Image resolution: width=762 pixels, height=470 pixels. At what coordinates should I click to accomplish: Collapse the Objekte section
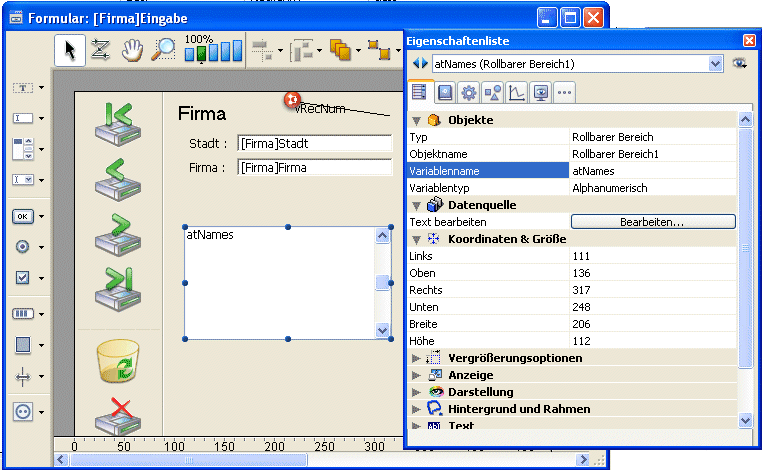coord(417,120)
